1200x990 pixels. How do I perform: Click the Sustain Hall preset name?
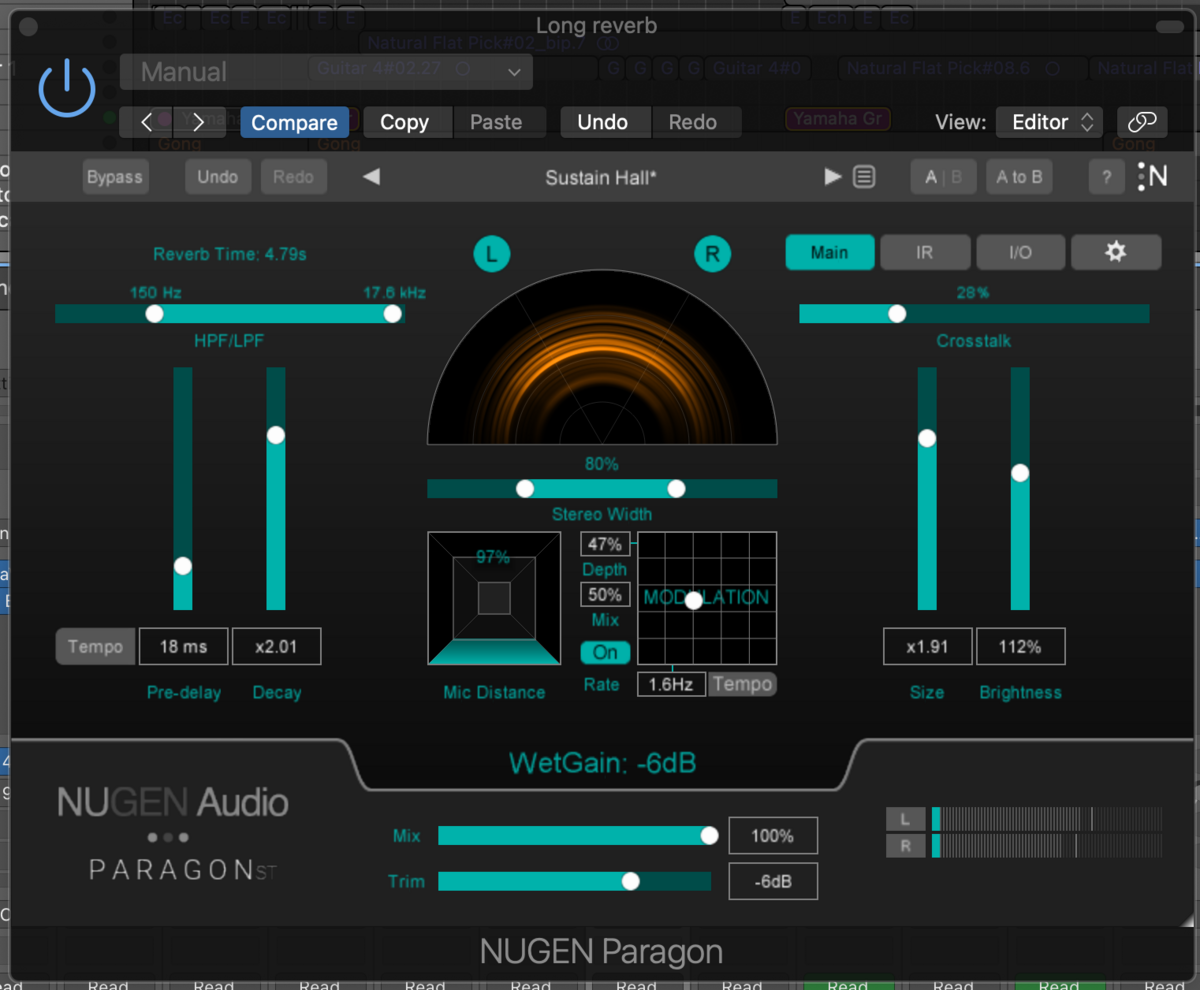600,178
